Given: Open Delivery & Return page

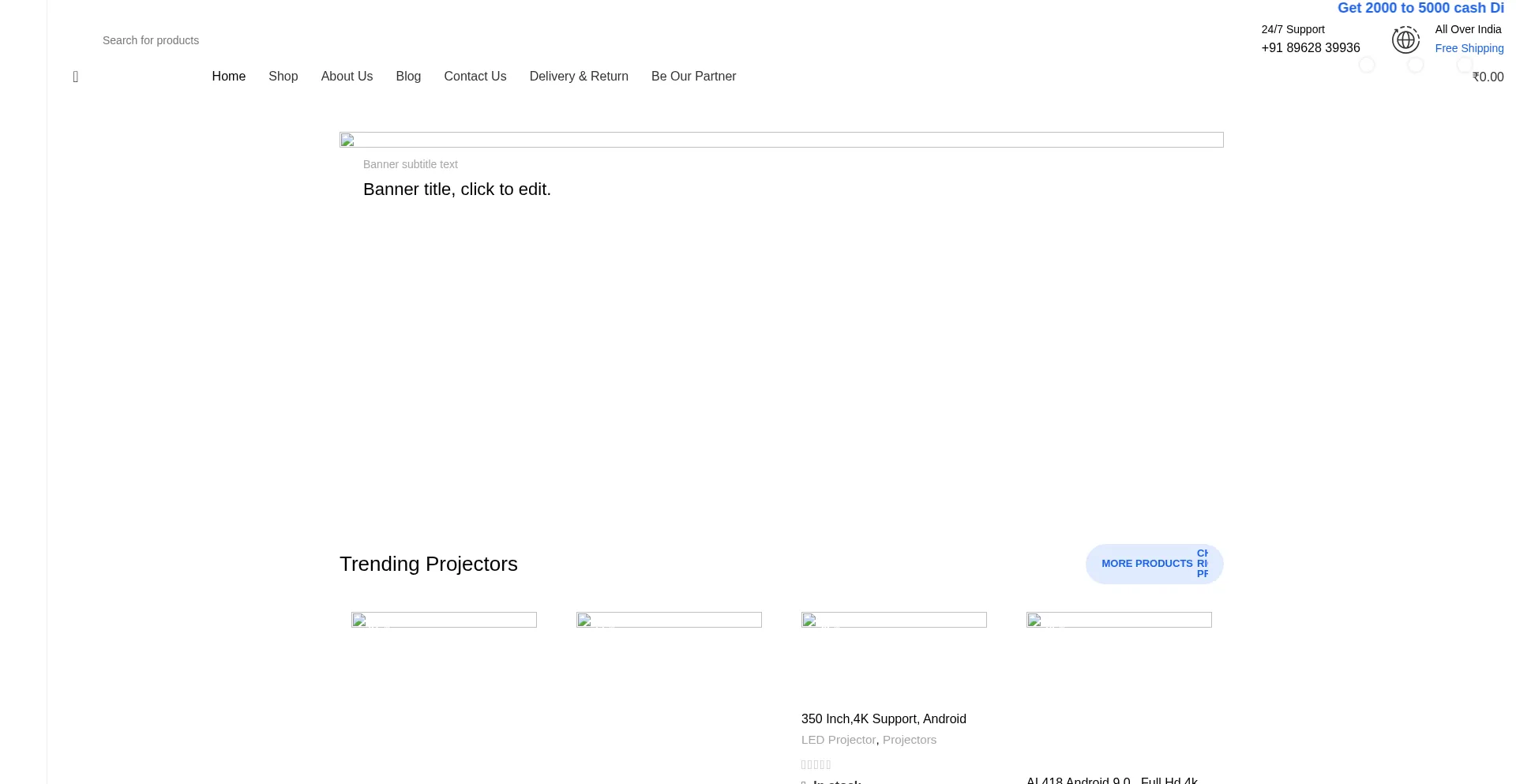Looking at the screenshot, I should (579, 77).
